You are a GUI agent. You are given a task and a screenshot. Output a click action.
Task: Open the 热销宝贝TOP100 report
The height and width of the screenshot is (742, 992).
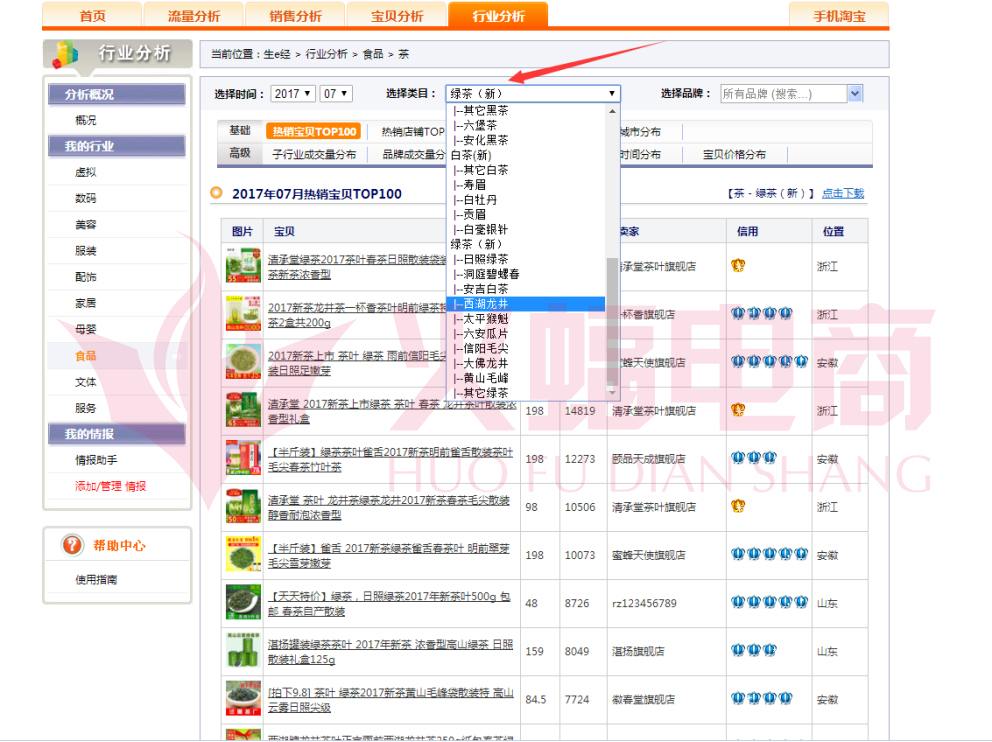(x=314, y=132)
